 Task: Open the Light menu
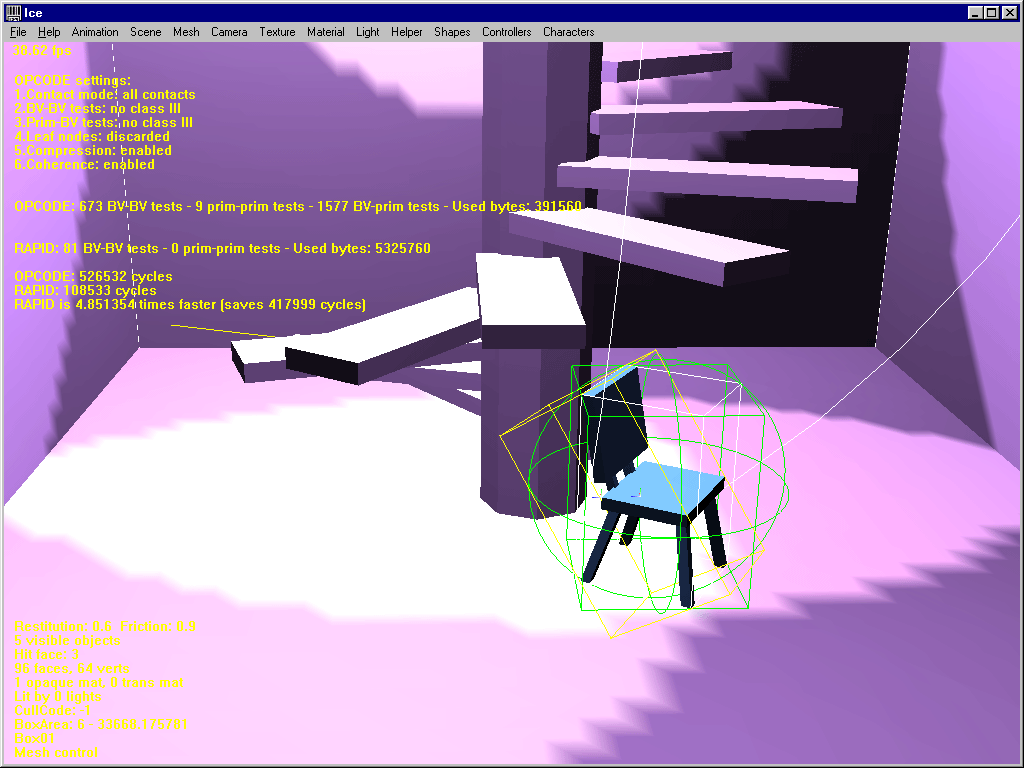click(x=368, y=32)
